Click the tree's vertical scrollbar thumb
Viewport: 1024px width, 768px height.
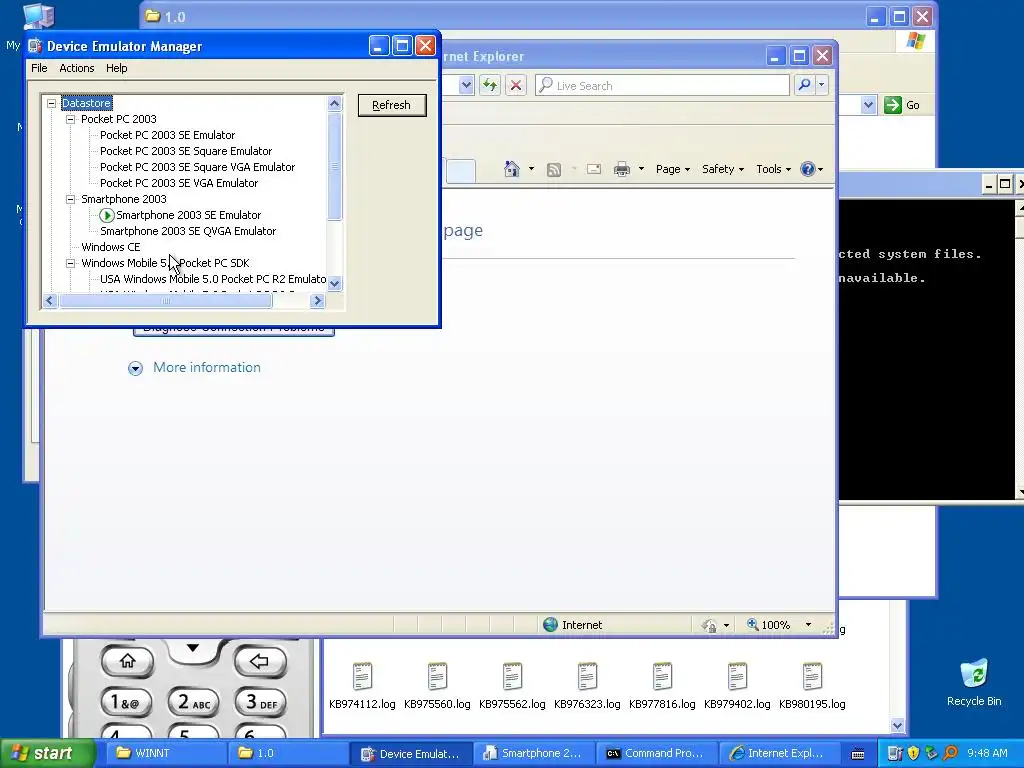334,167
